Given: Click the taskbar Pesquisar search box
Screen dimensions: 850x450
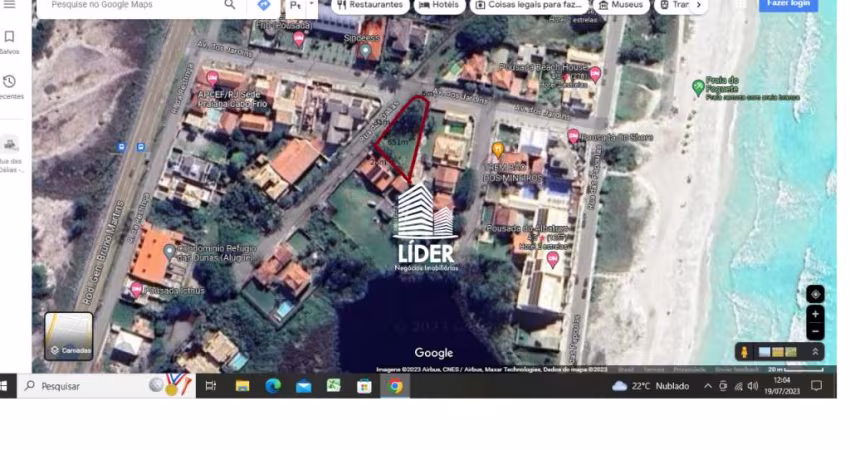Looking at the screenshot, I should tap(106, 386).
